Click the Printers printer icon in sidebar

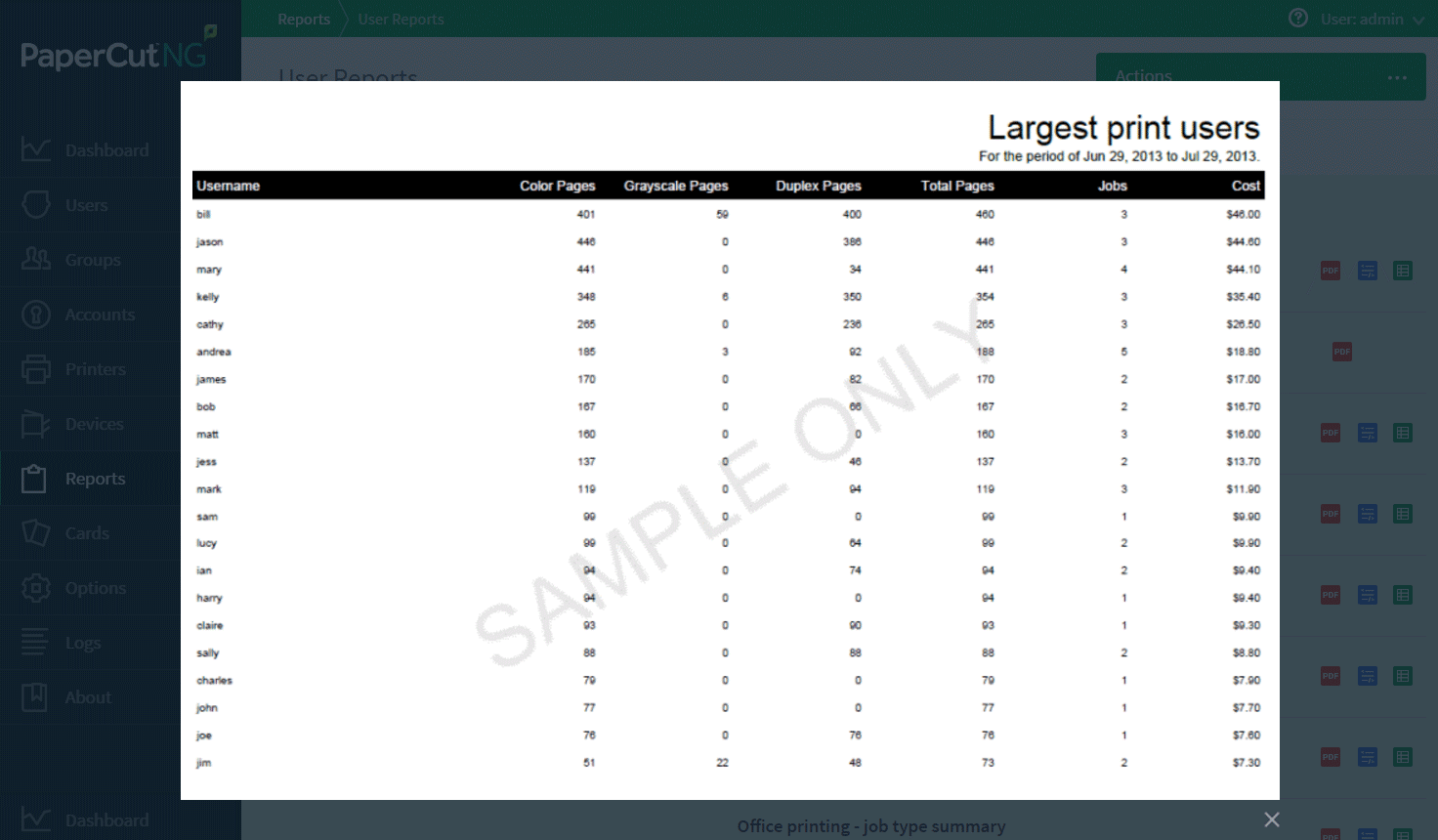point(36,368)
